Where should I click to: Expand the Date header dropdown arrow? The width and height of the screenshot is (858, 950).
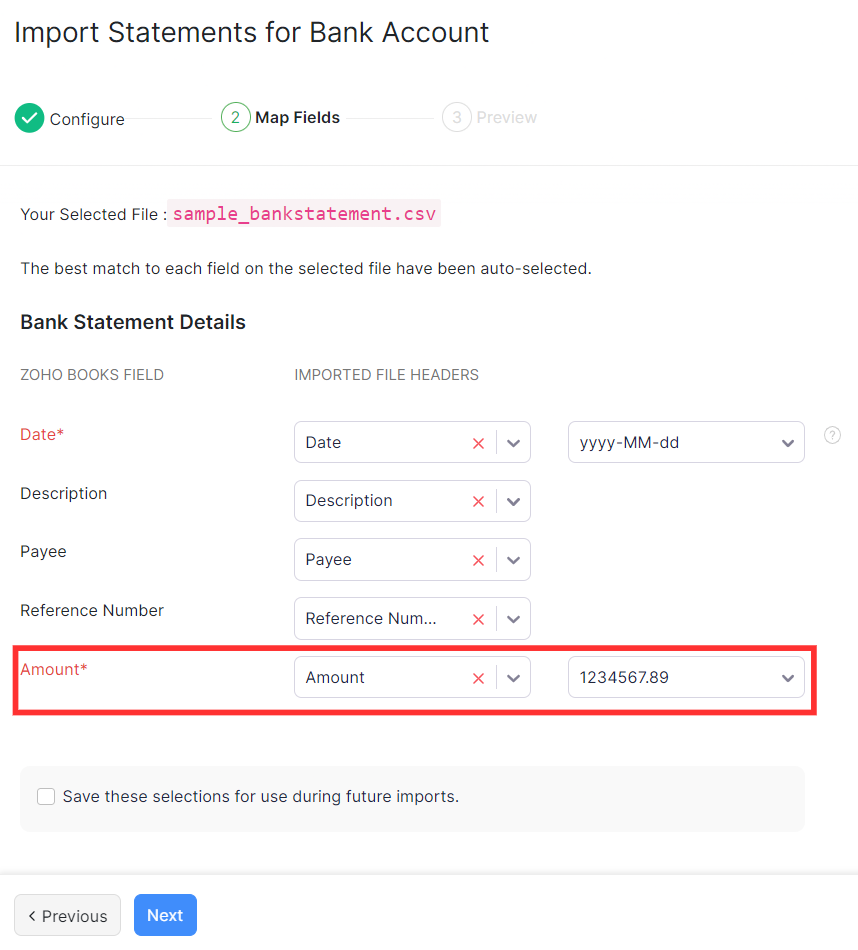point(513,443)
